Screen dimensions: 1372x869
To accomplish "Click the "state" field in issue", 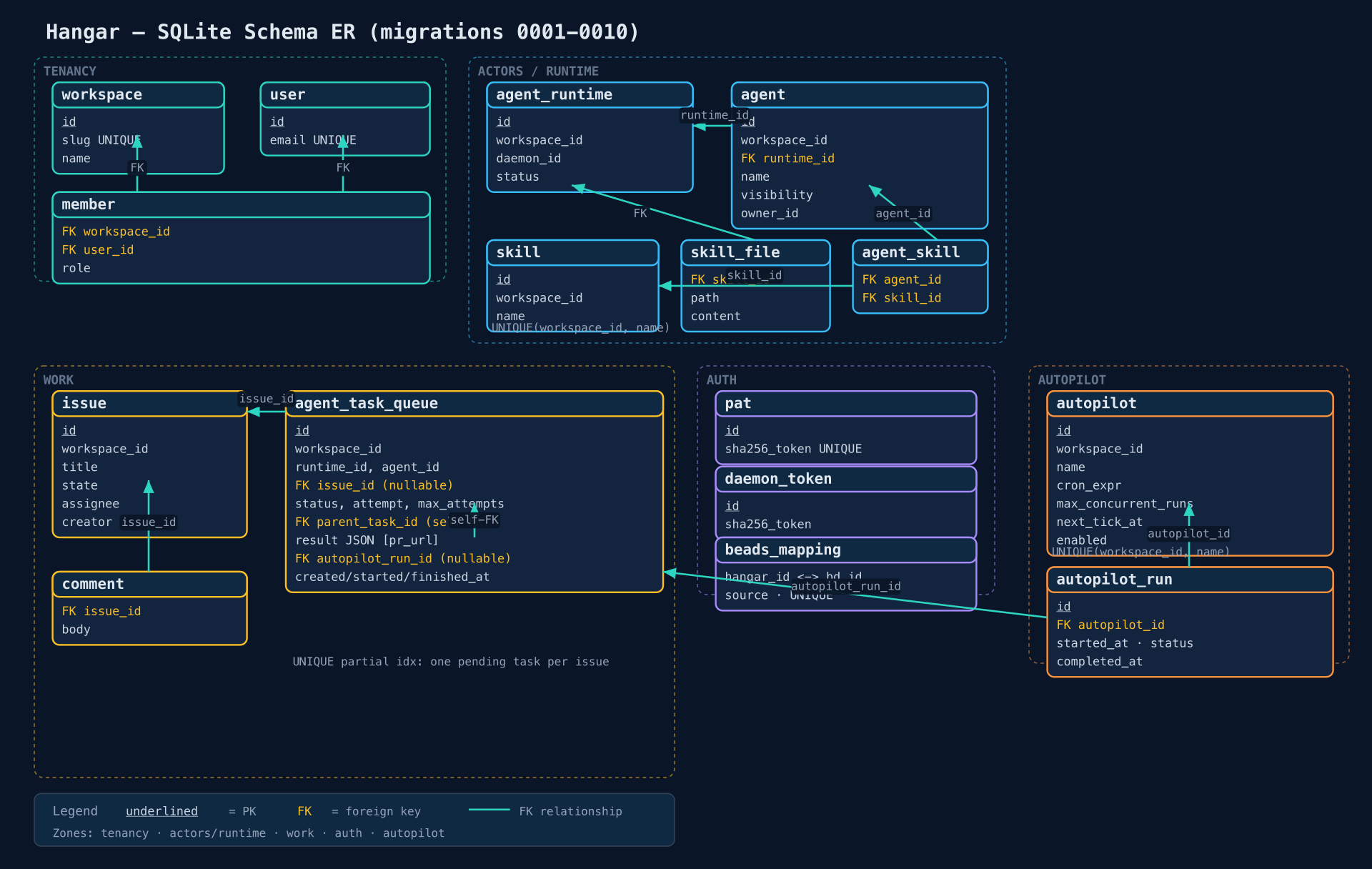I will tap(79, 486).
